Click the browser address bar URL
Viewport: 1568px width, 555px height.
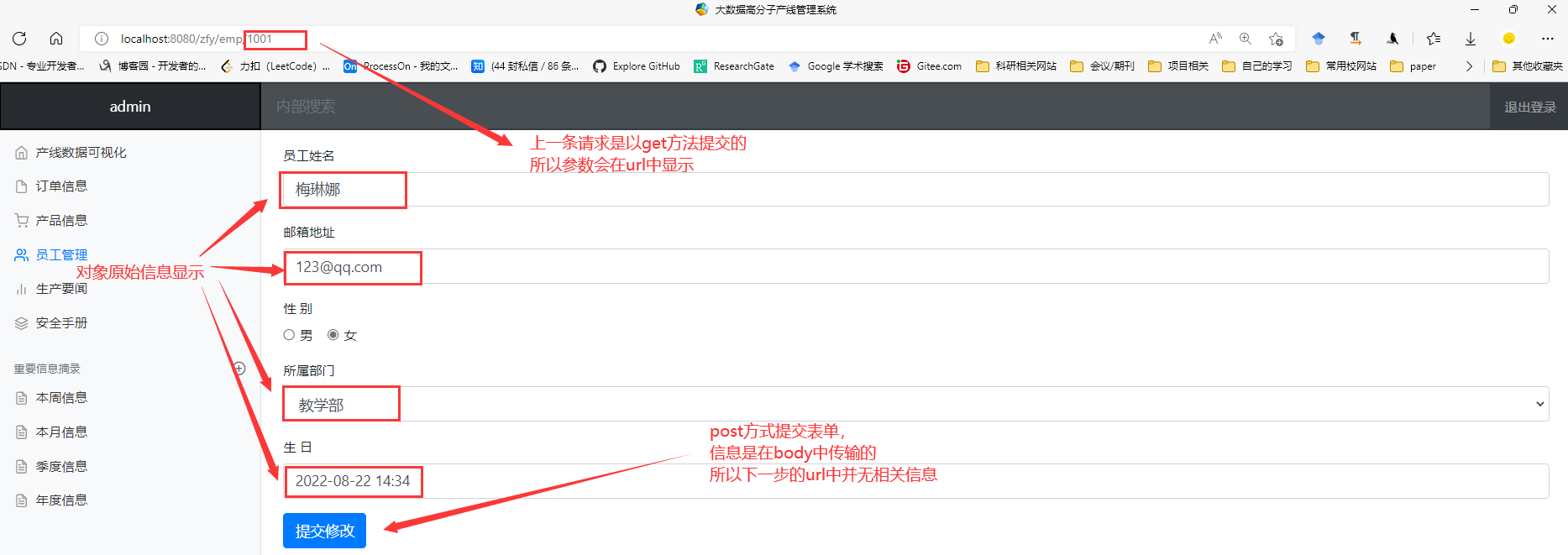197,39
